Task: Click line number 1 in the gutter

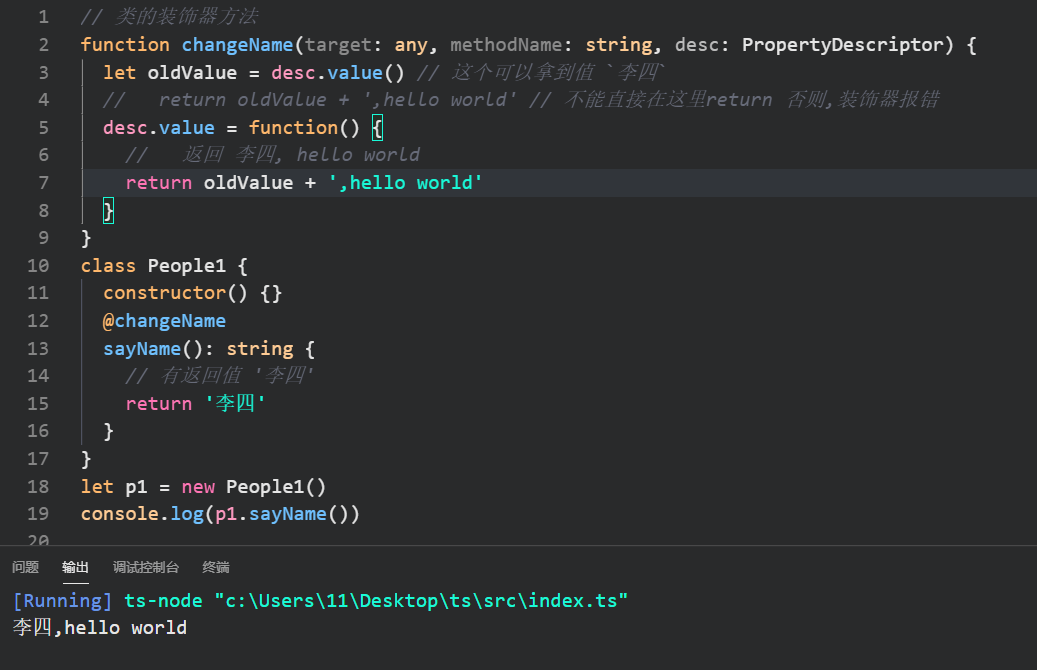Action: point(43,17)
